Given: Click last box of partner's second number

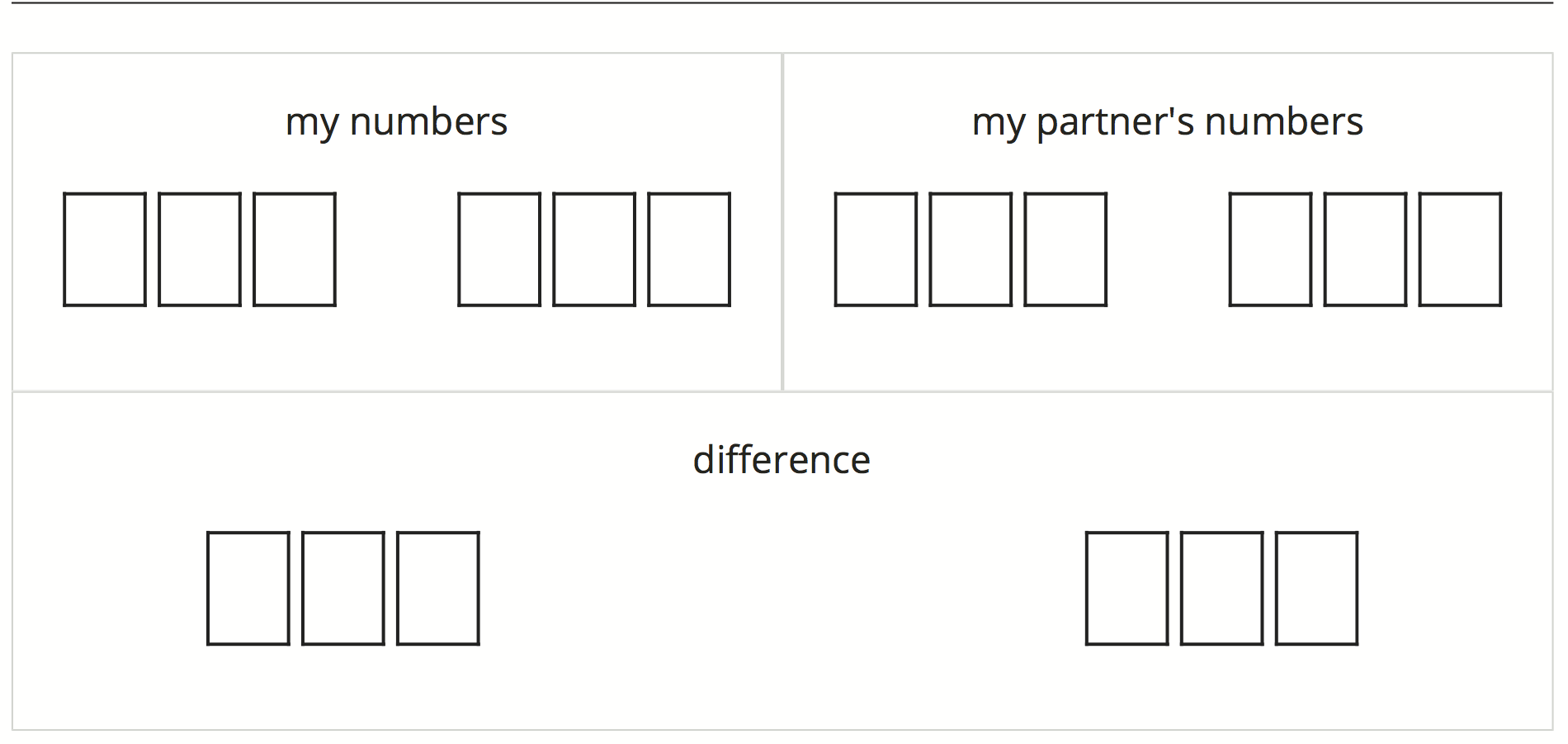Looking at the screenshot, I should pos(1460,249).
